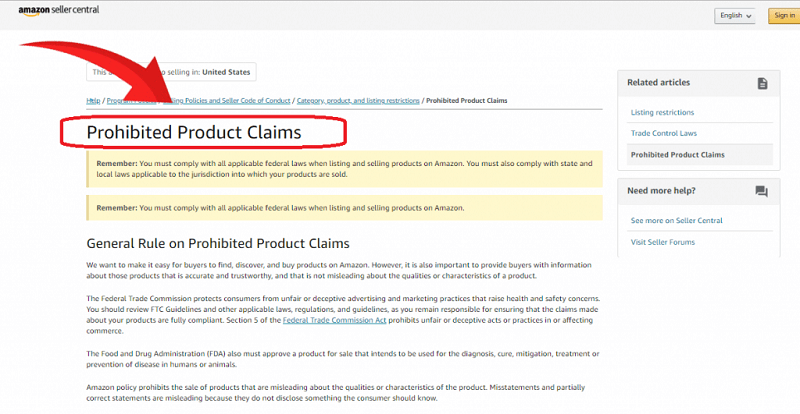Click the Related articles document icon
Screen dimensions: 800x414
[x=761, y=83]
